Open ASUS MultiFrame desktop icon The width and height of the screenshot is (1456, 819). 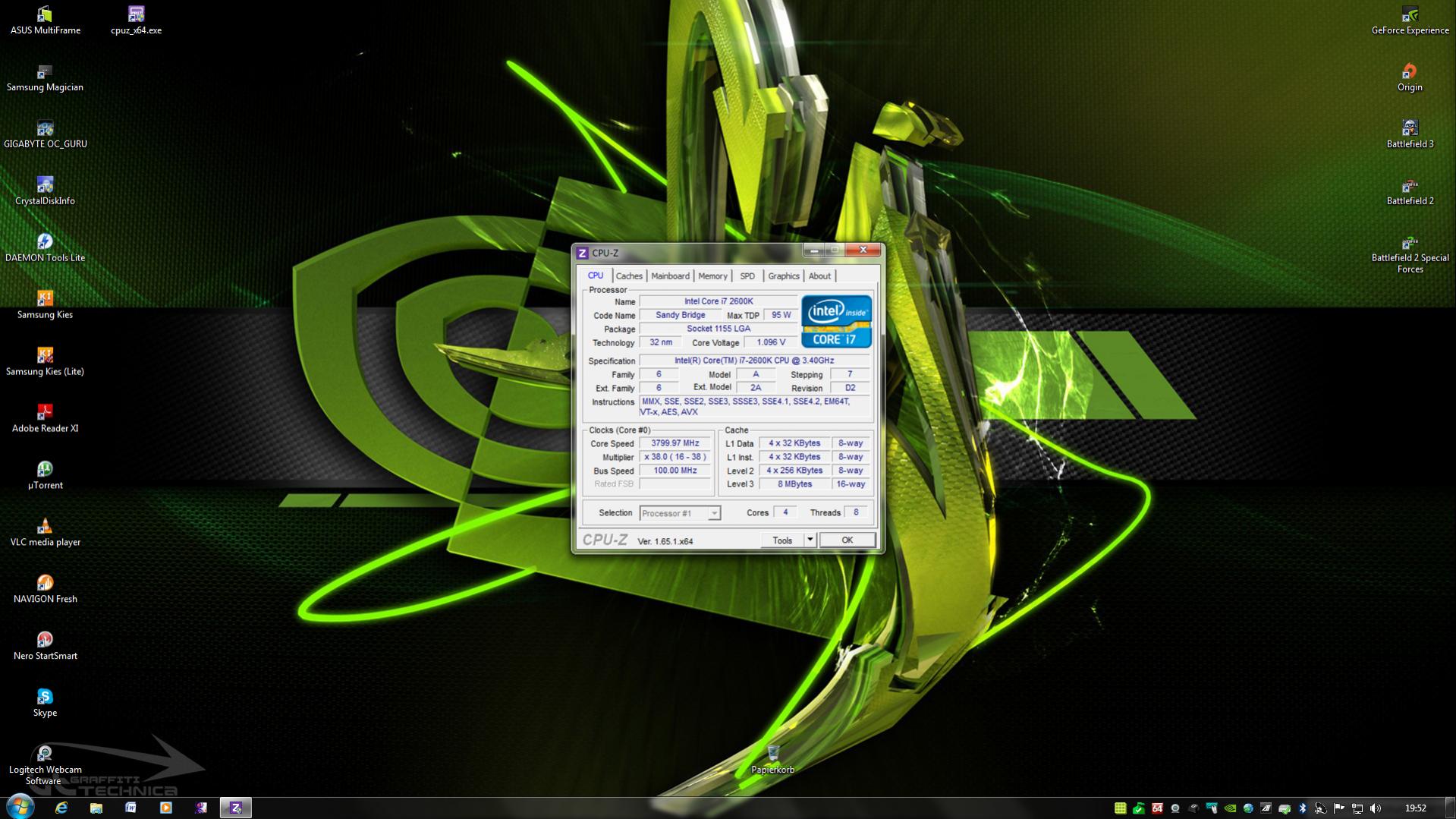[x=45, y=21]
